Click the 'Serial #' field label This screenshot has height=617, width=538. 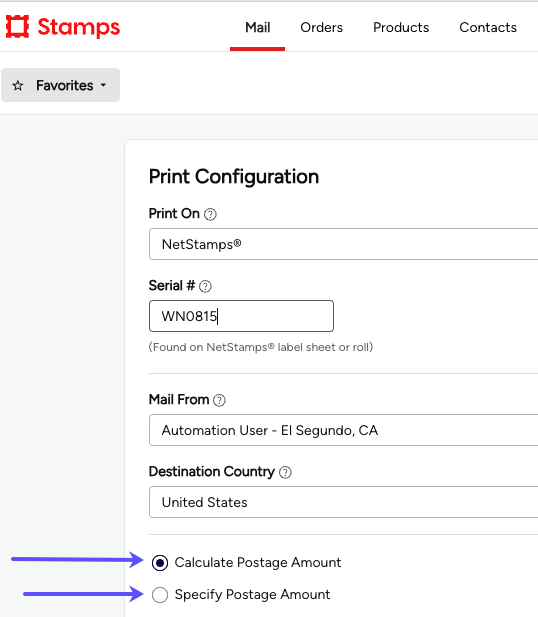point(172,286)
